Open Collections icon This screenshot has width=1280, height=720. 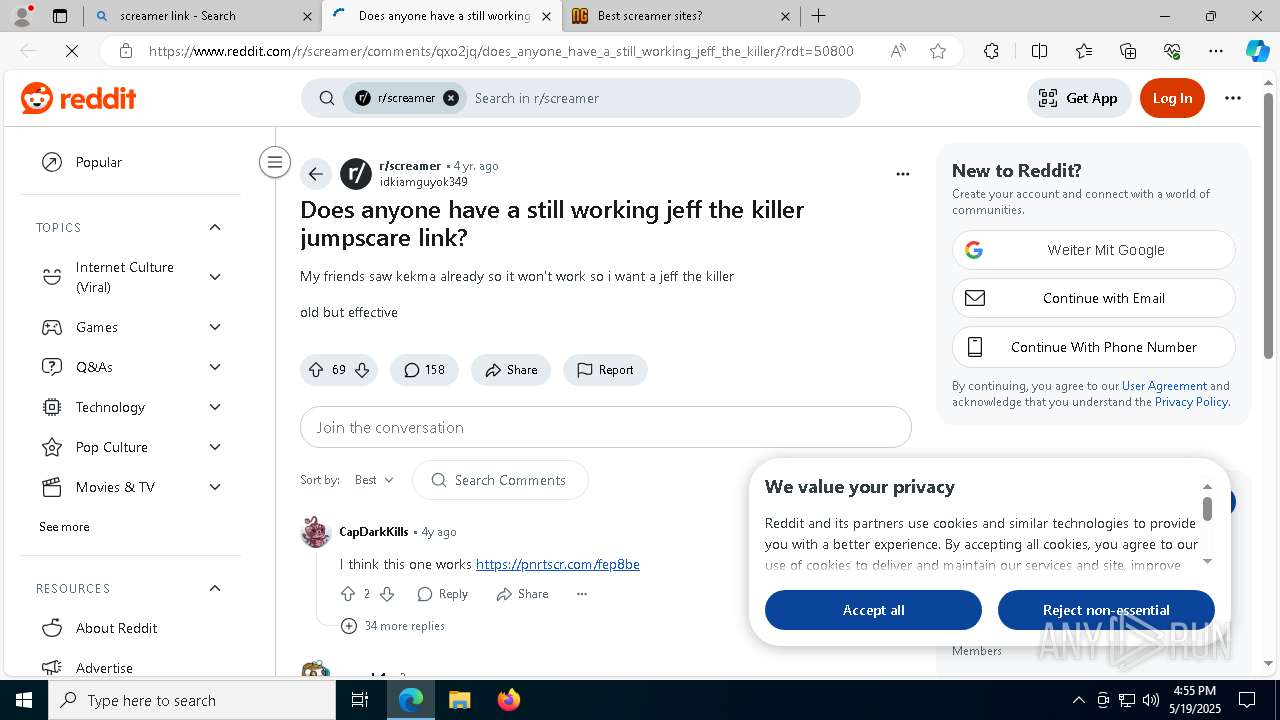1128,51
